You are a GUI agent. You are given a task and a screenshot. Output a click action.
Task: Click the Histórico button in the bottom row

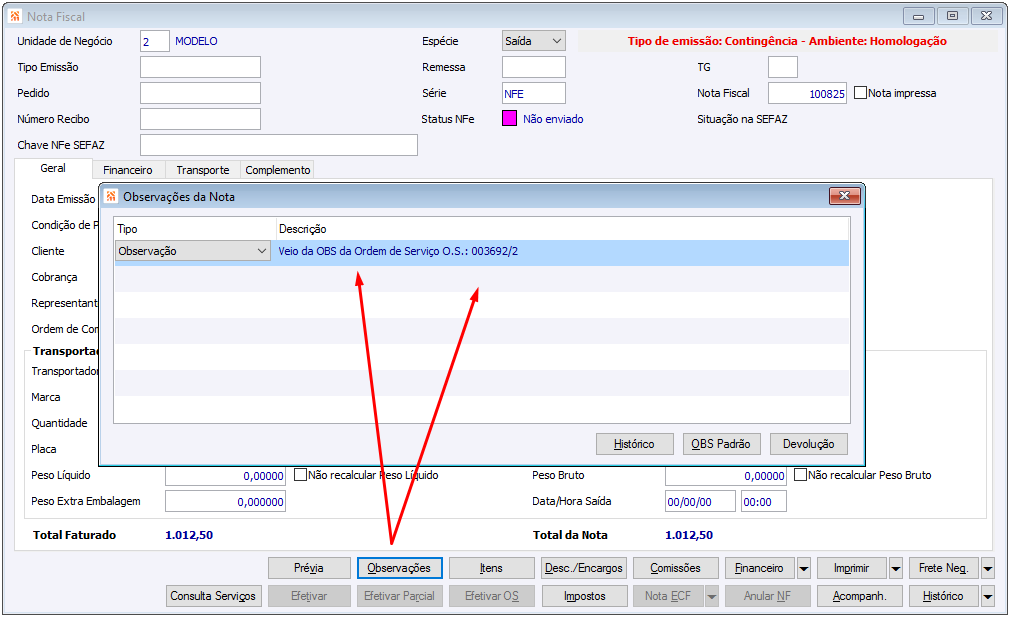click(x=943, y=596)
